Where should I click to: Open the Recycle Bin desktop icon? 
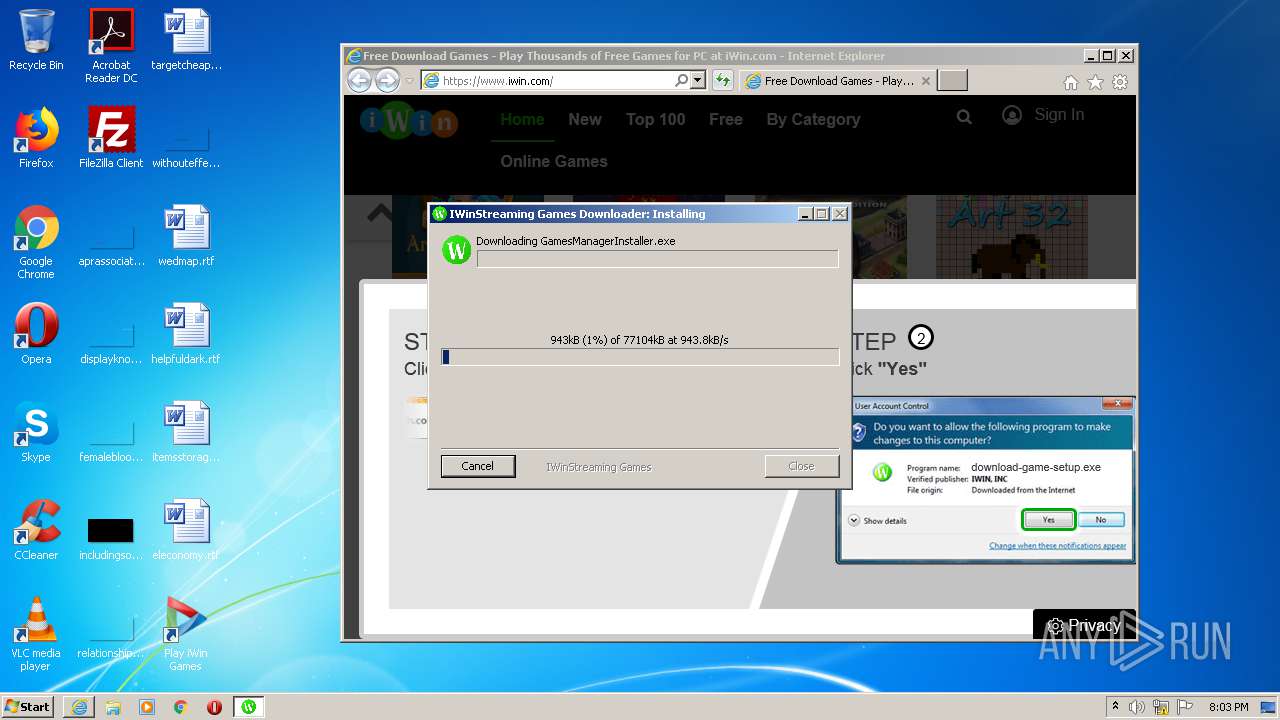tap(36, 40)
